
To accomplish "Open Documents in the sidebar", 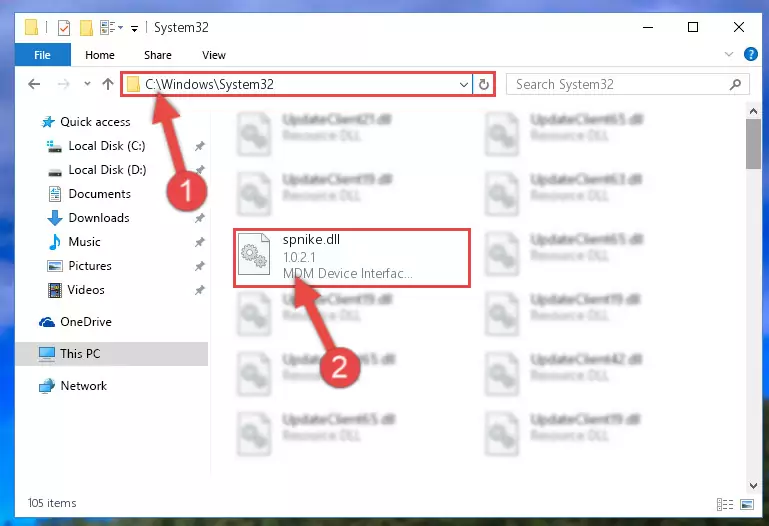I will 99,194.
